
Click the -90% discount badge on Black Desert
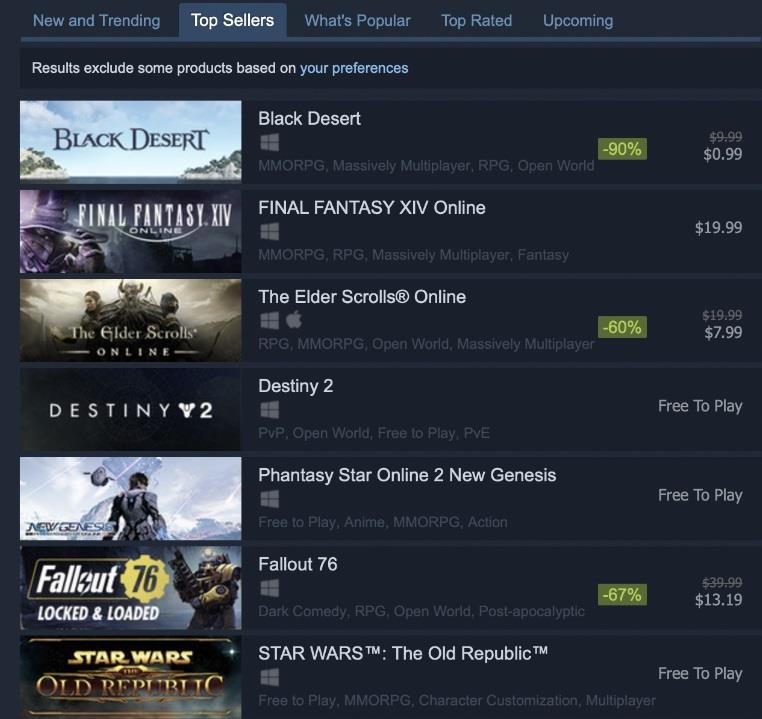click(x=621, y=149)
